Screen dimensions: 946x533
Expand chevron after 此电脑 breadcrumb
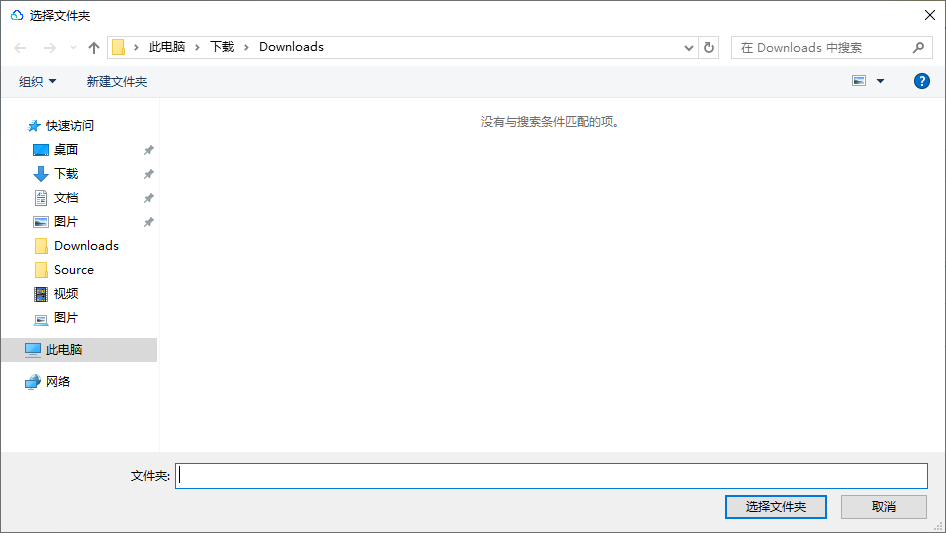point(197,47)
